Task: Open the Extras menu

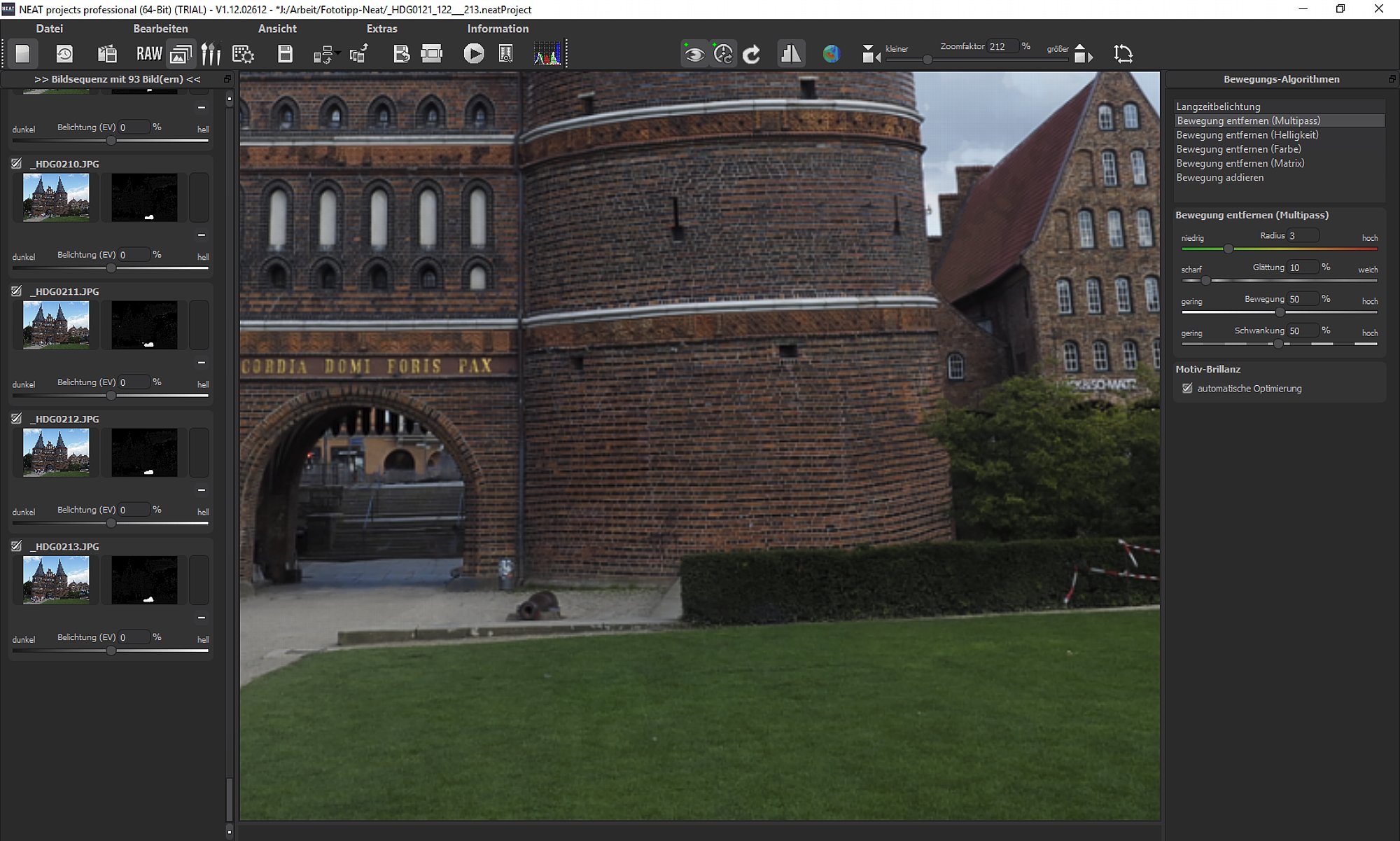Action: coord(381,29)
